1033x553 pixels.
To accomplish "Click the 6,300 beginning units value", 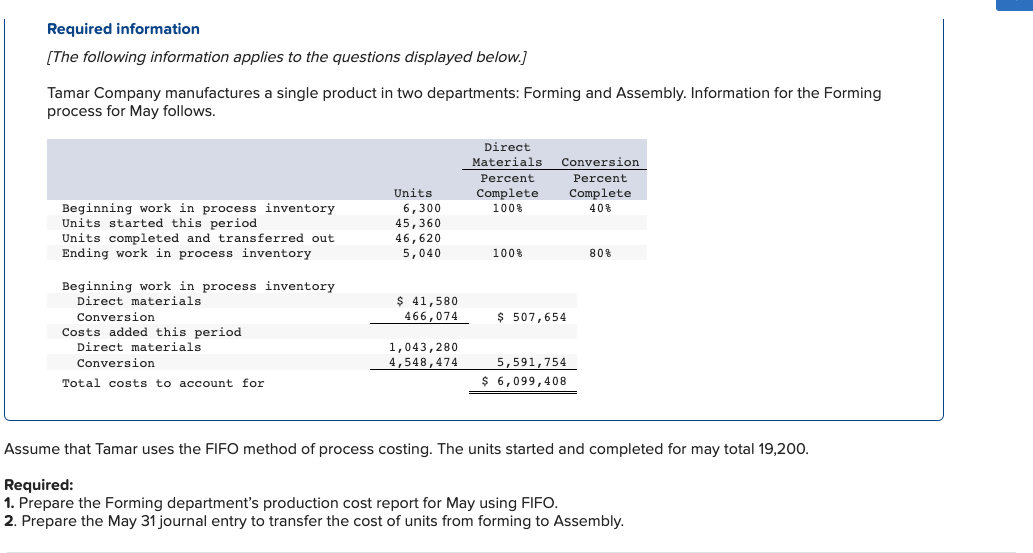I will tap(422, 208).
